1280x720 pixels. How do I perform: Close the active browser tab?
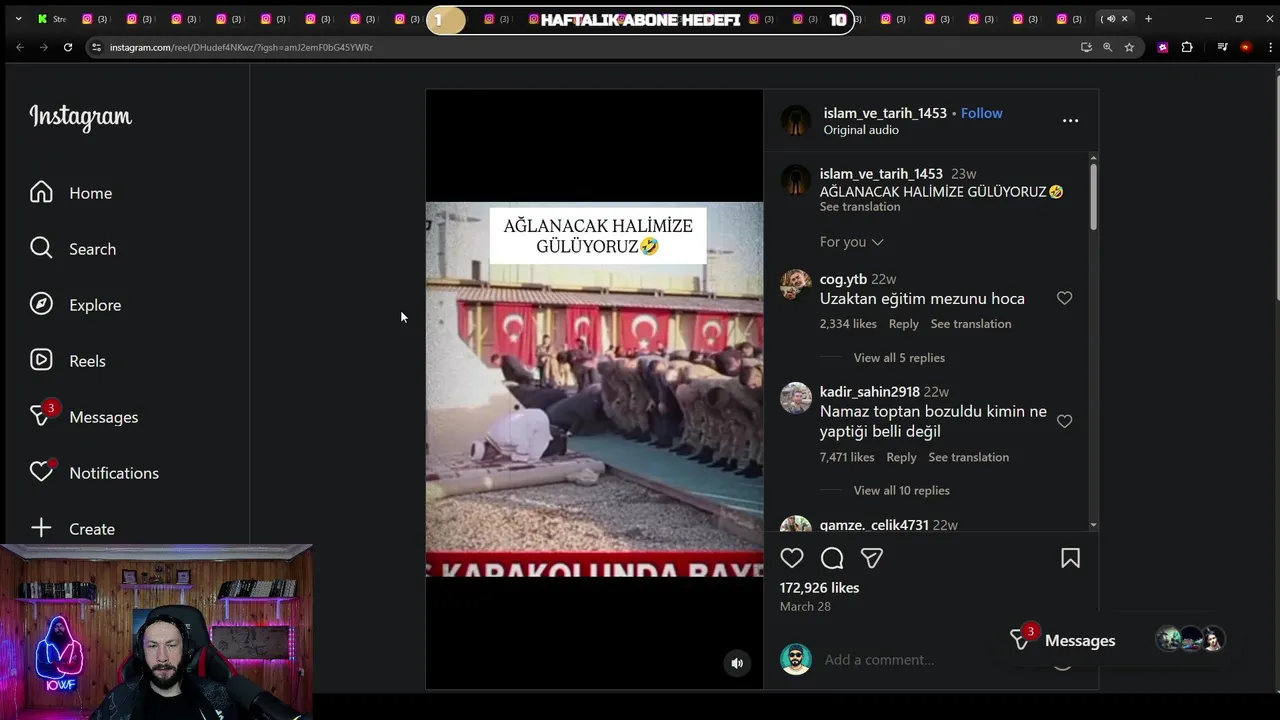1124,19
